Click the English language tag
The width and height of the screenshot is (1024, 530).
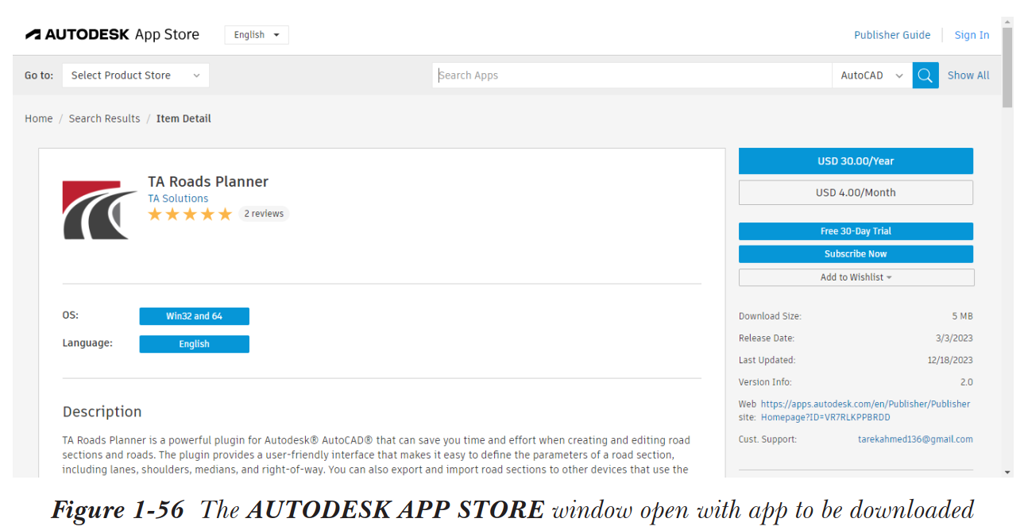pyautogui.click(x=194, y=344)
